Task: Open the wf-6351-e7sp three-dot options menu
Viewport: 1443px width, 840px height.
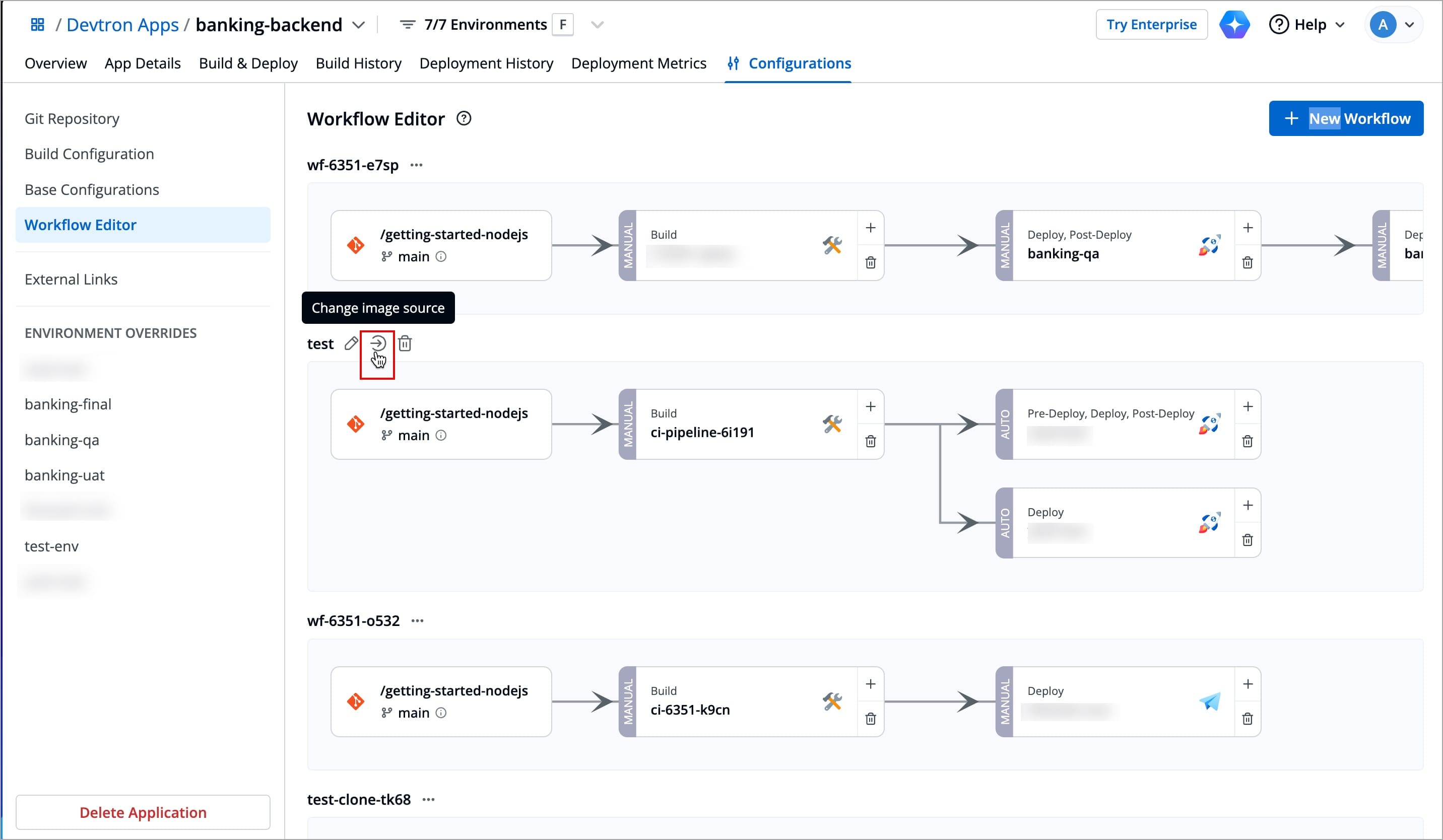Action: [416, 165]
